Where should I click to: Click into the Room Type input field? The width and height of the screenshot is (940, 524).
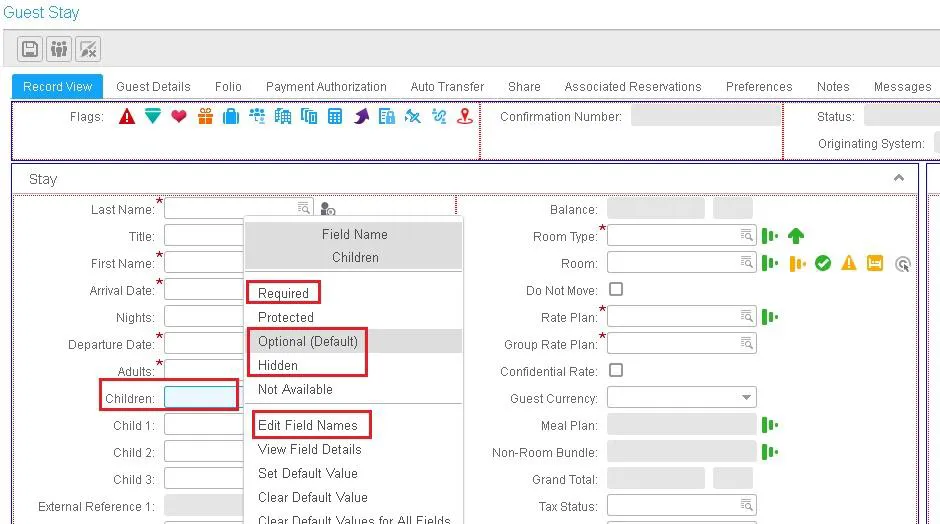pos(682,236)
